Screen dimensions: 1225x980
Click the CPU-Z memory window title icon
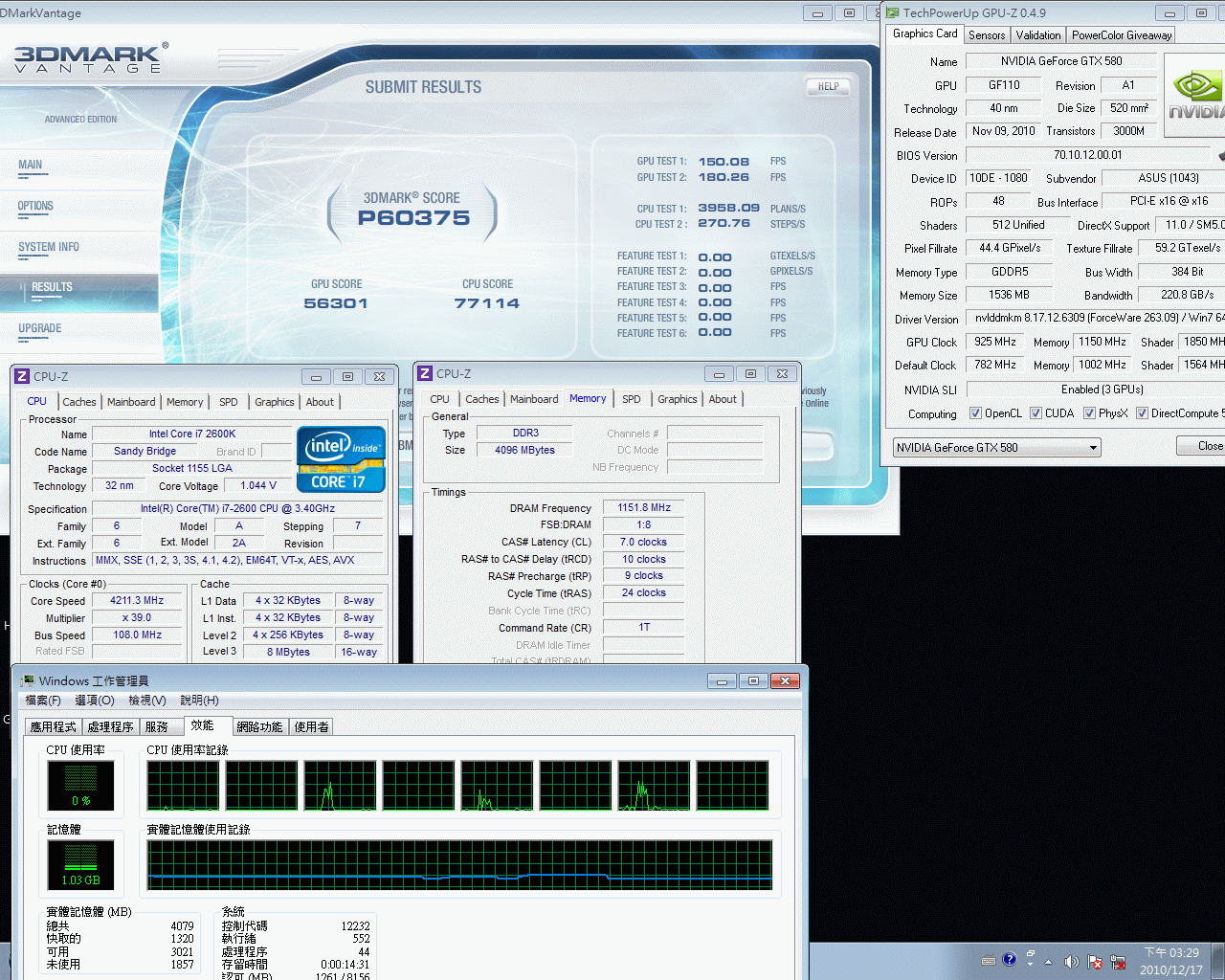[x=426, y=373]
